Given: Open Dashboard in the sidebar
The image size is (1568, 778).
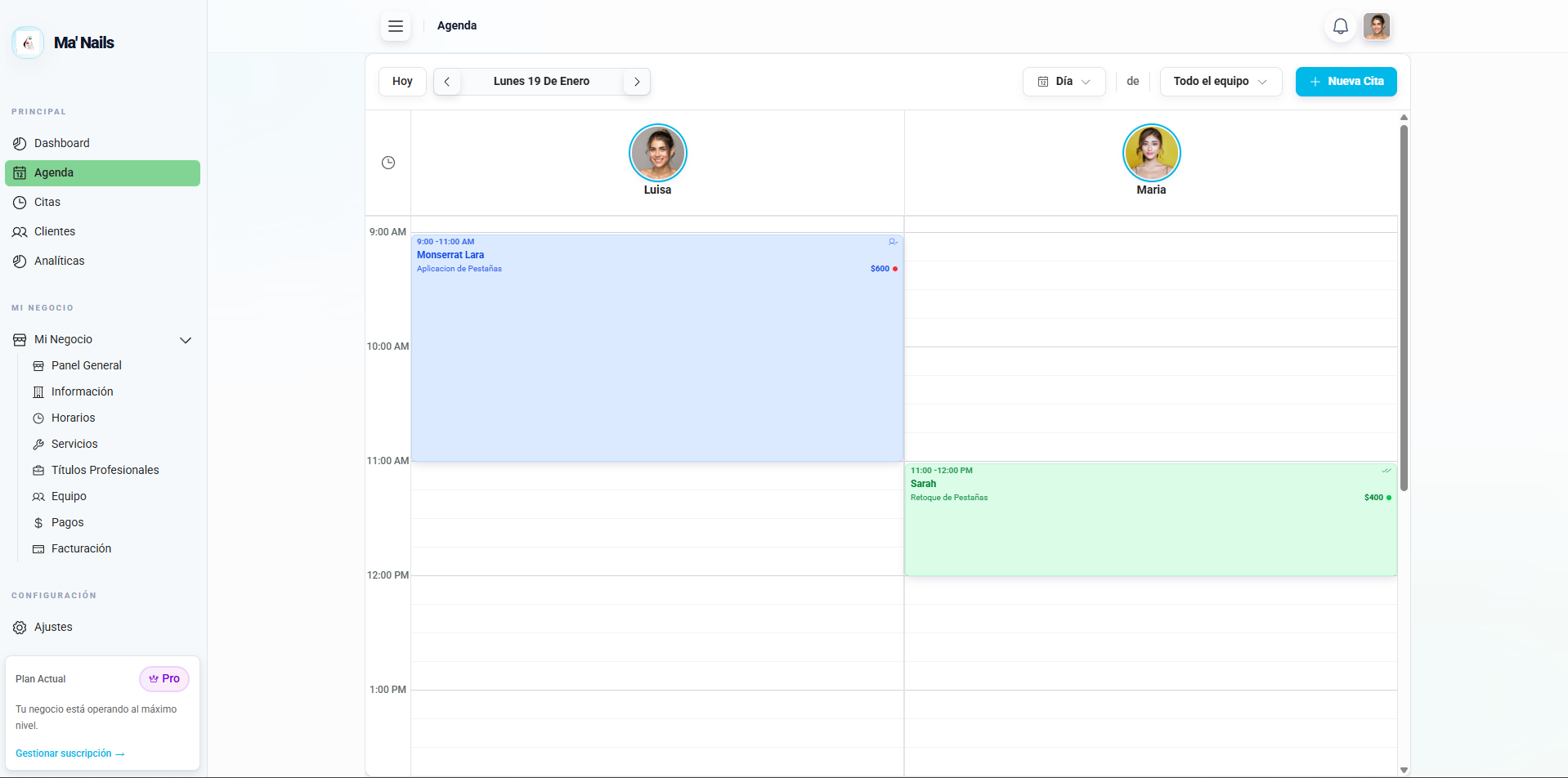Looking at the screenshot, I should [x=62, y=143].
